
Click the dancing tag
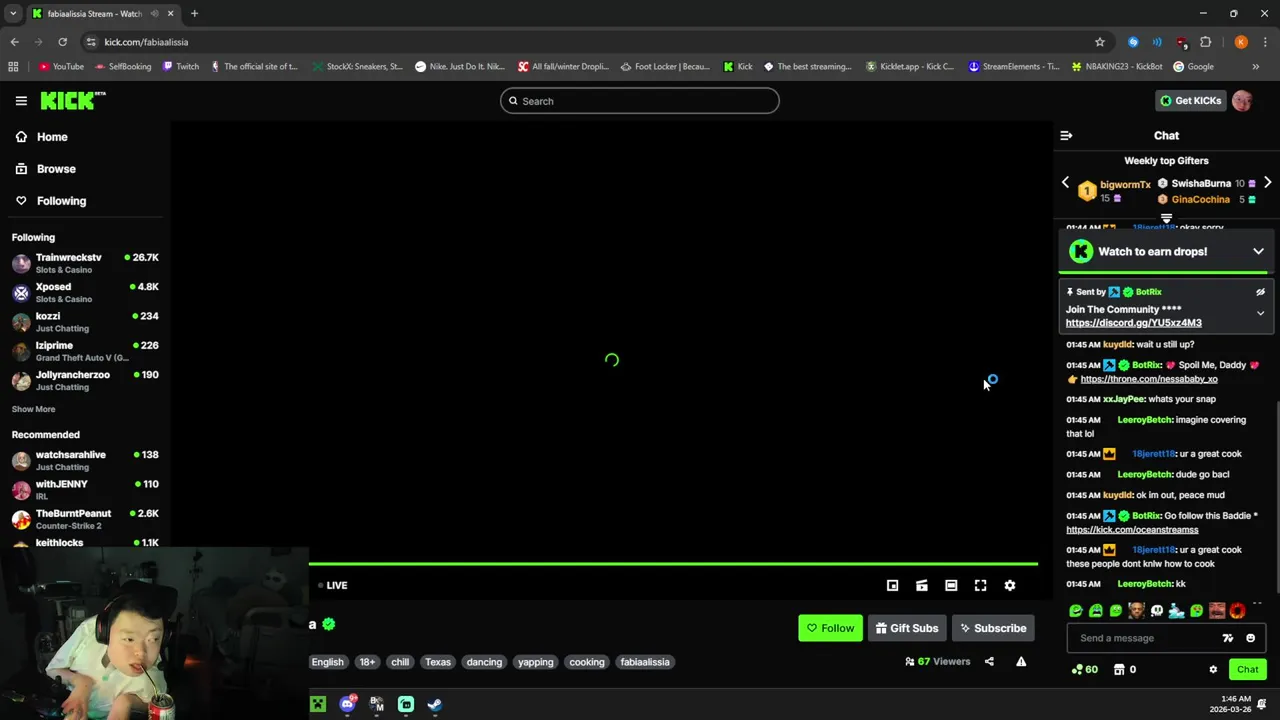click(484, 662)
